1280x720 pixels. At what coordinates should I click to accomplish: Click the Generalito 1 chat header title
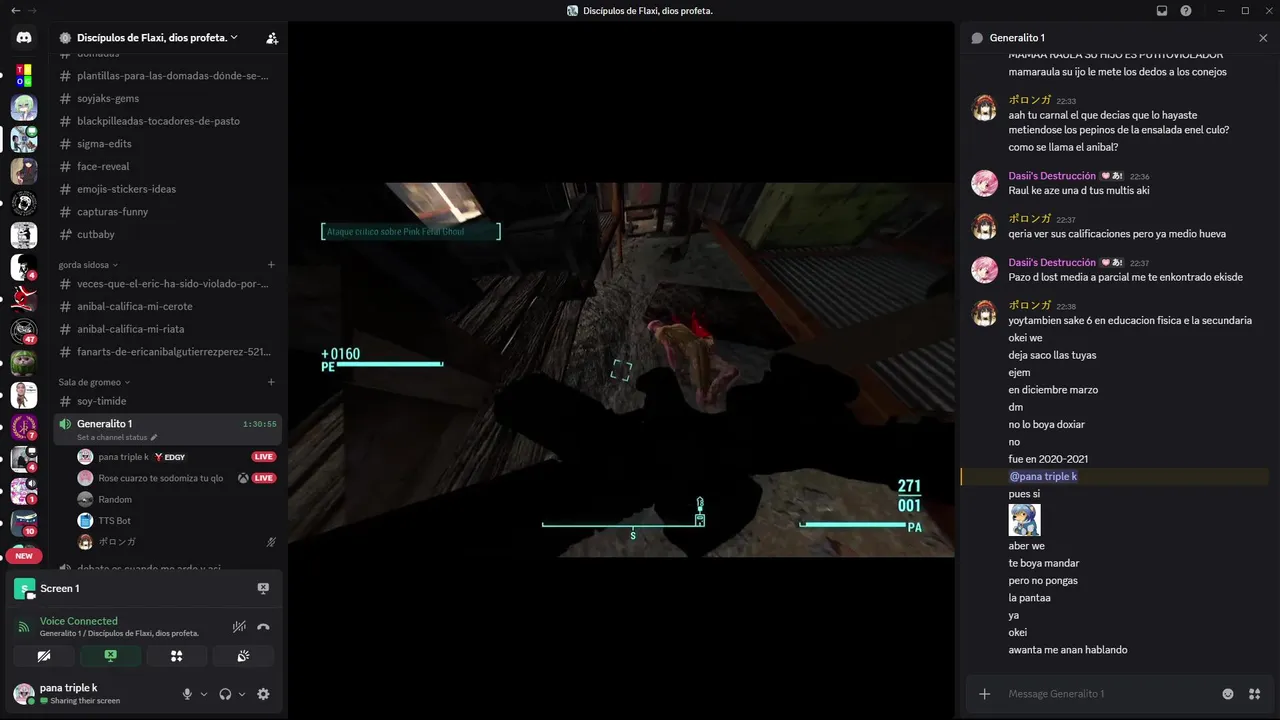(x=1017, y=38)
